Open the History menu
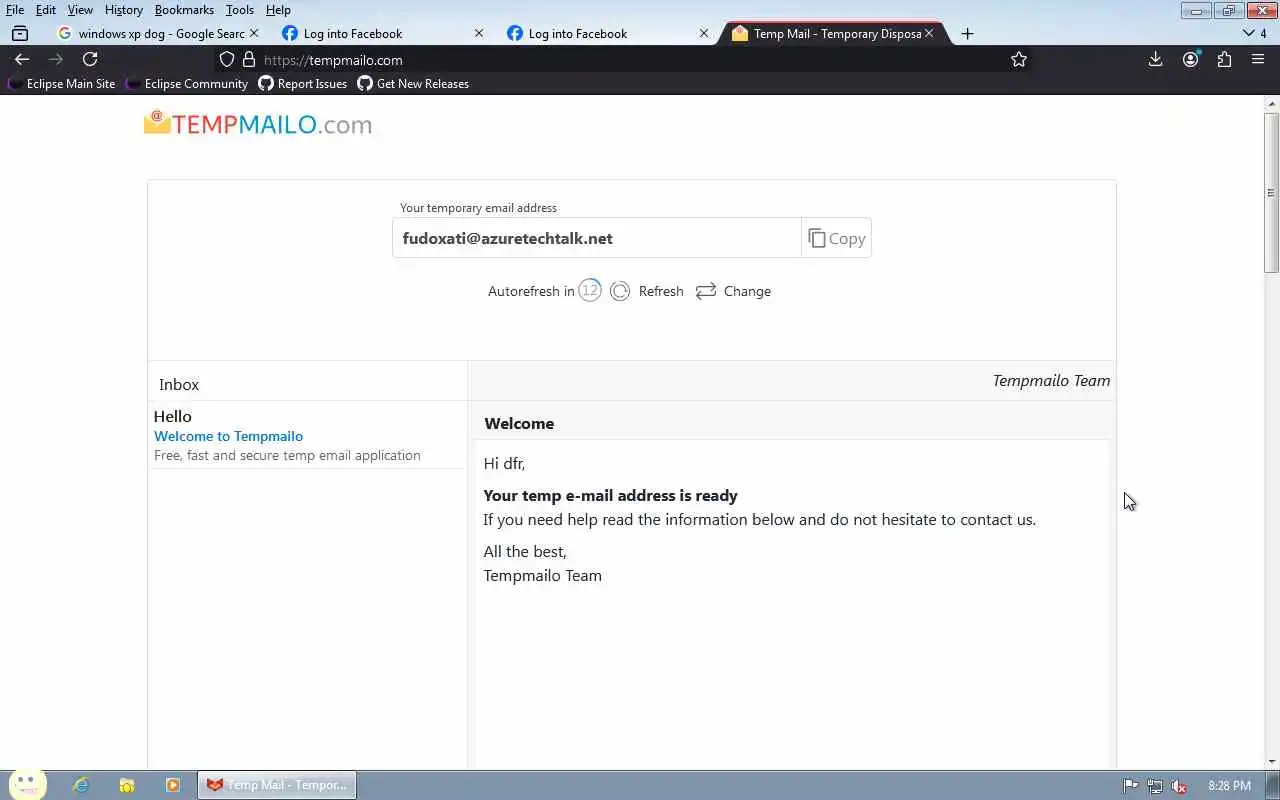 124,10
